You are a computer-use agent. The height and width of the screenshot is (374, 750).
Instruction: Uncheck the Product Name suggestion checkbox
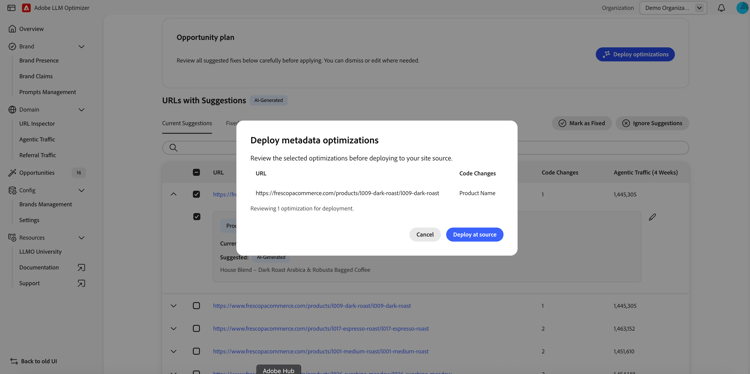coord(196,217)
